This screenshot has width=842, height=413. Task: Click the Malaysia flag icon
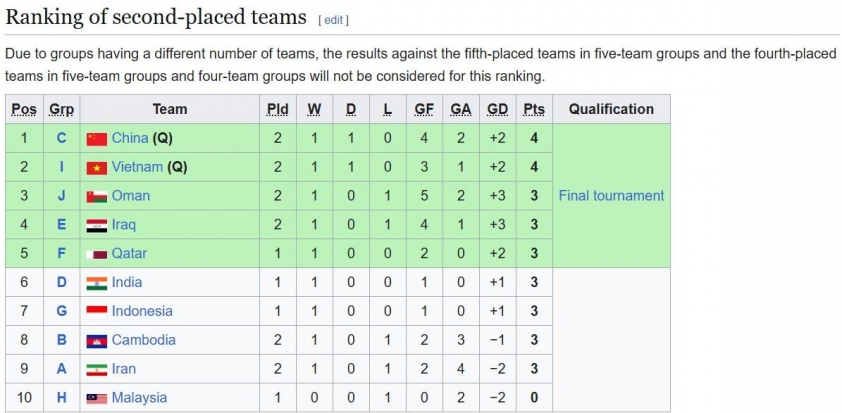pos(97,398)
